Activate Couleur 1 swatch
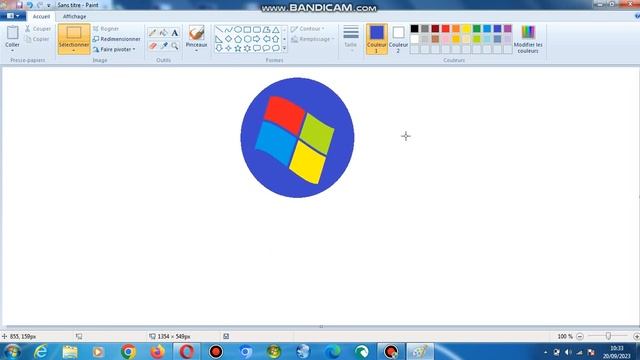640x360 pixels. pyautogui.click(x=377, y=39)
